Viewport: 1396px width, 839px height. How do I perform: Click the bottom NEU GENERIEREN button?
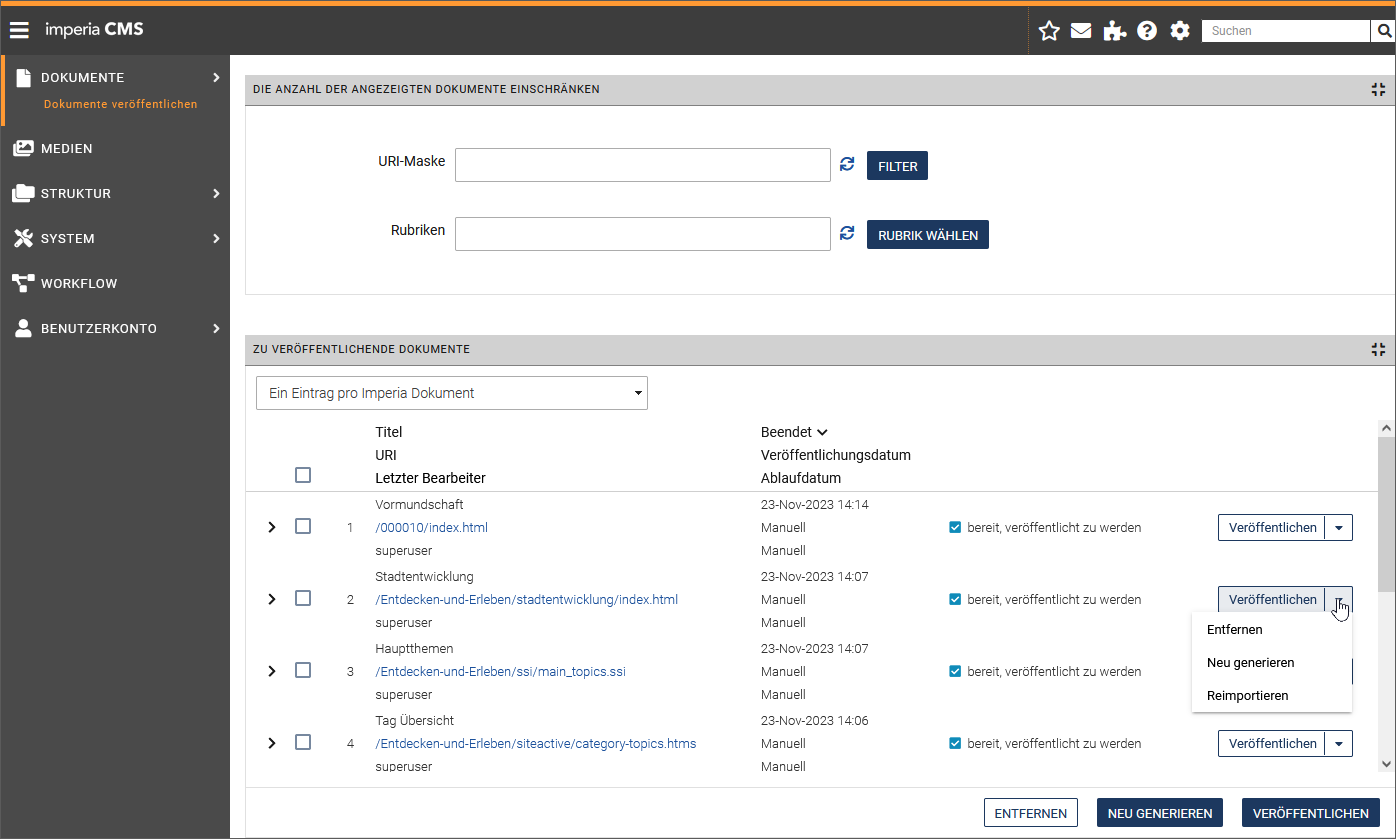(x=1160, y=813)
